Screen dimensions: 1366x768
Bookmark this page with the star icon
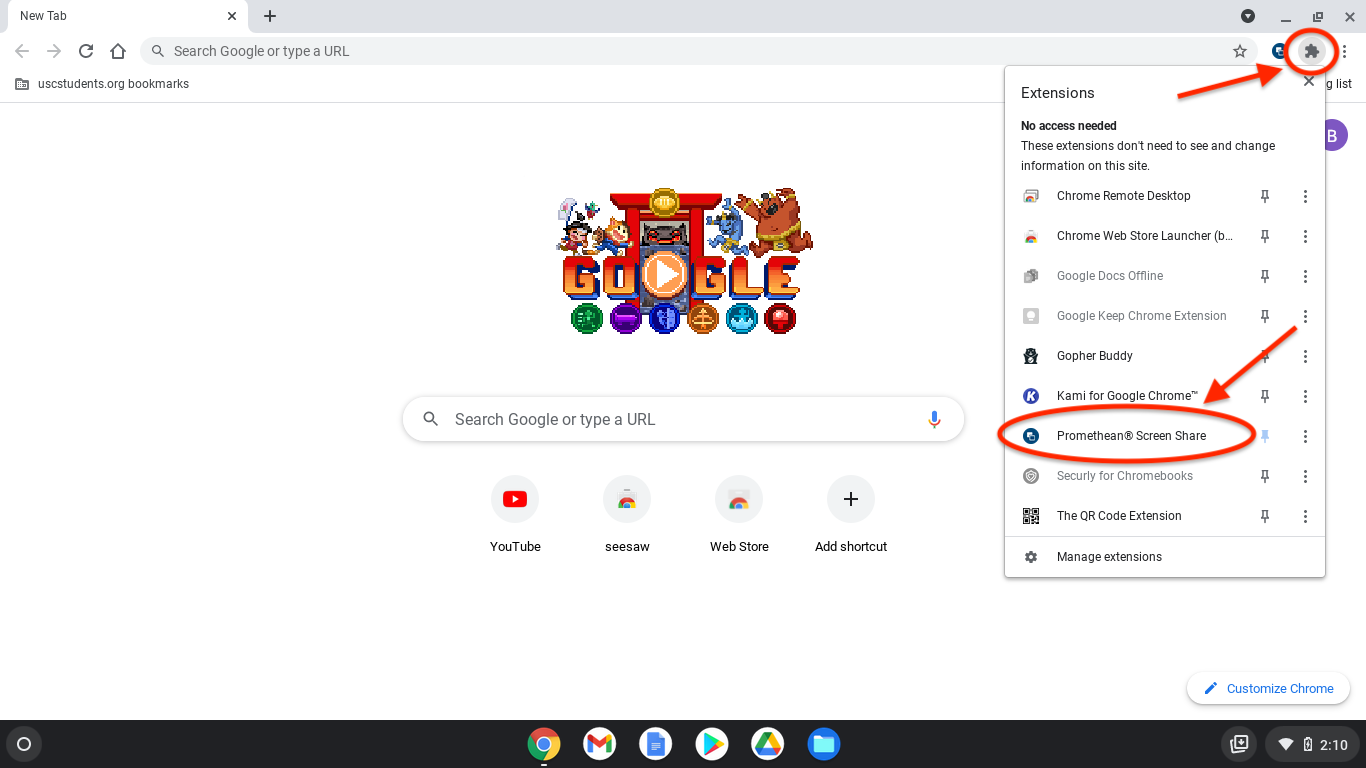[x=1240, y=51]
